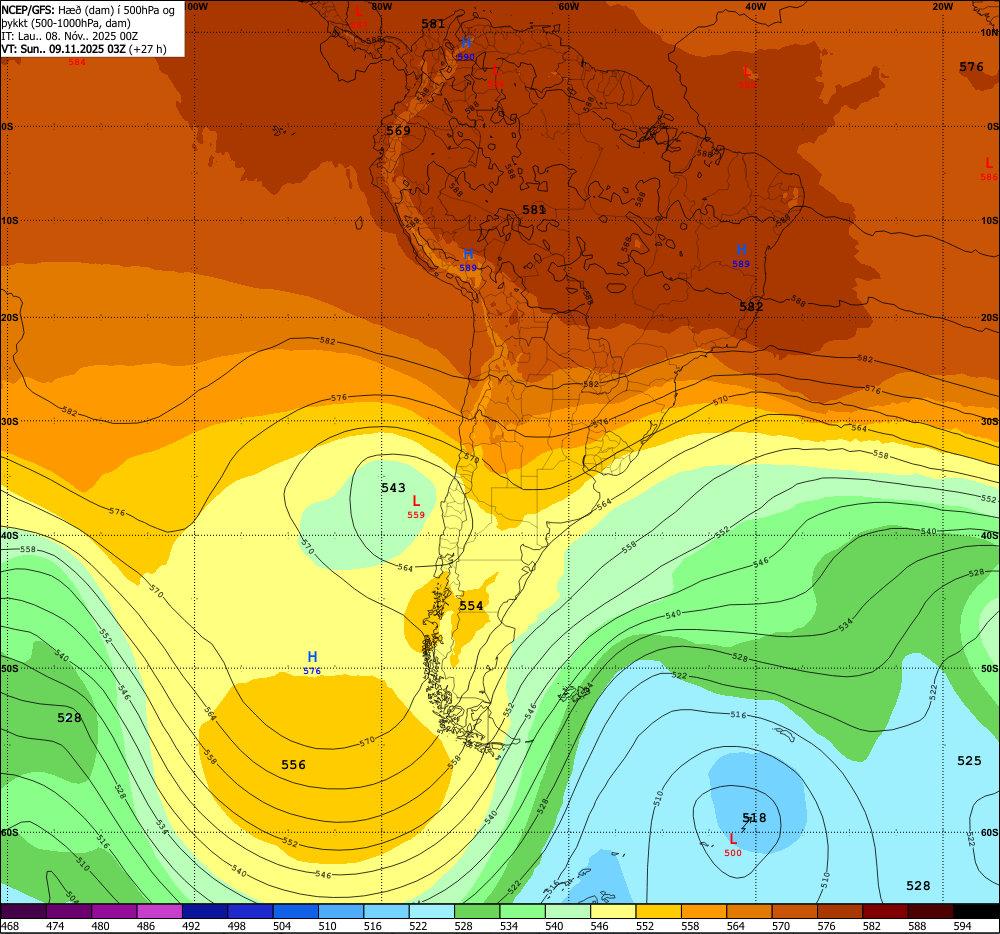Select the yellow legend swatch labeled 546
The width and height of the screenshot is (1000, 934).
[x=613, y=911]
